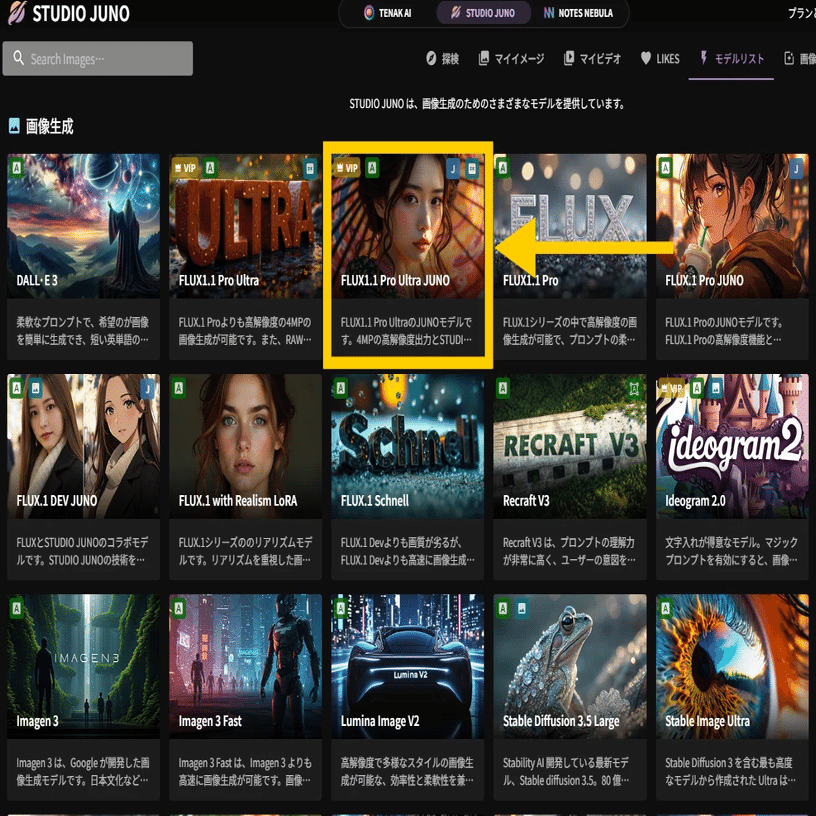Image resolution: width=816 pixels, height=816 pixels.
Task: Select the FLUX1.1 Pro Ultra JUNO model
Action: pyautogui.click(x=408, y=257)
